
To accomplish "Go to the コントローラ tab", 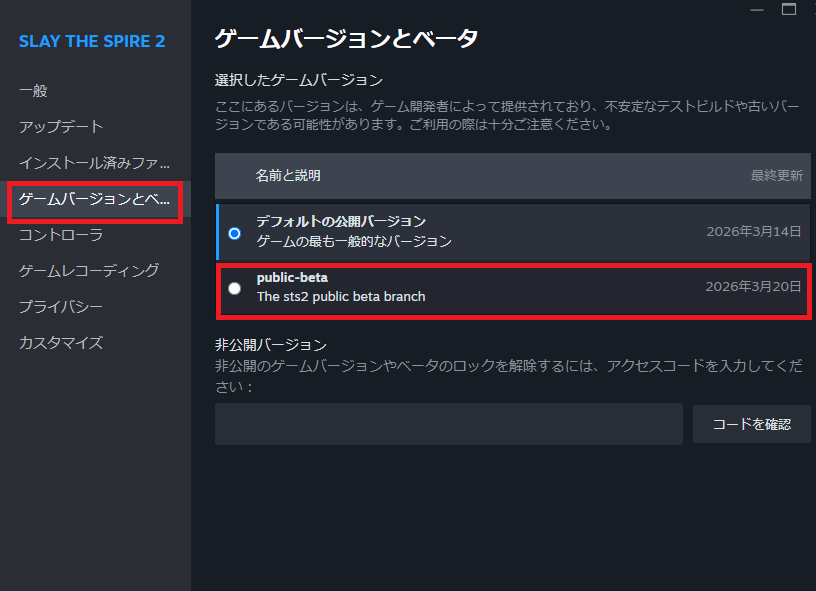I will 61,235.
